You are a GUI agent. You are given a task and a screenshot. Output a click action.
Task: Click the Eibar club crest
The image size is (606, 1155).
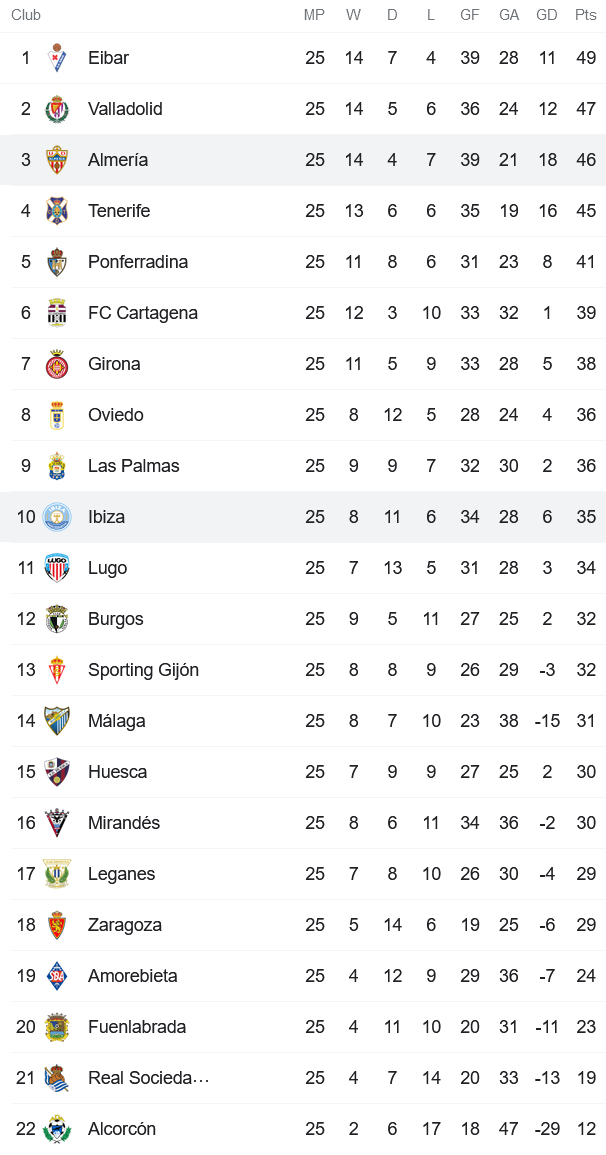click(x=59, y=58)
